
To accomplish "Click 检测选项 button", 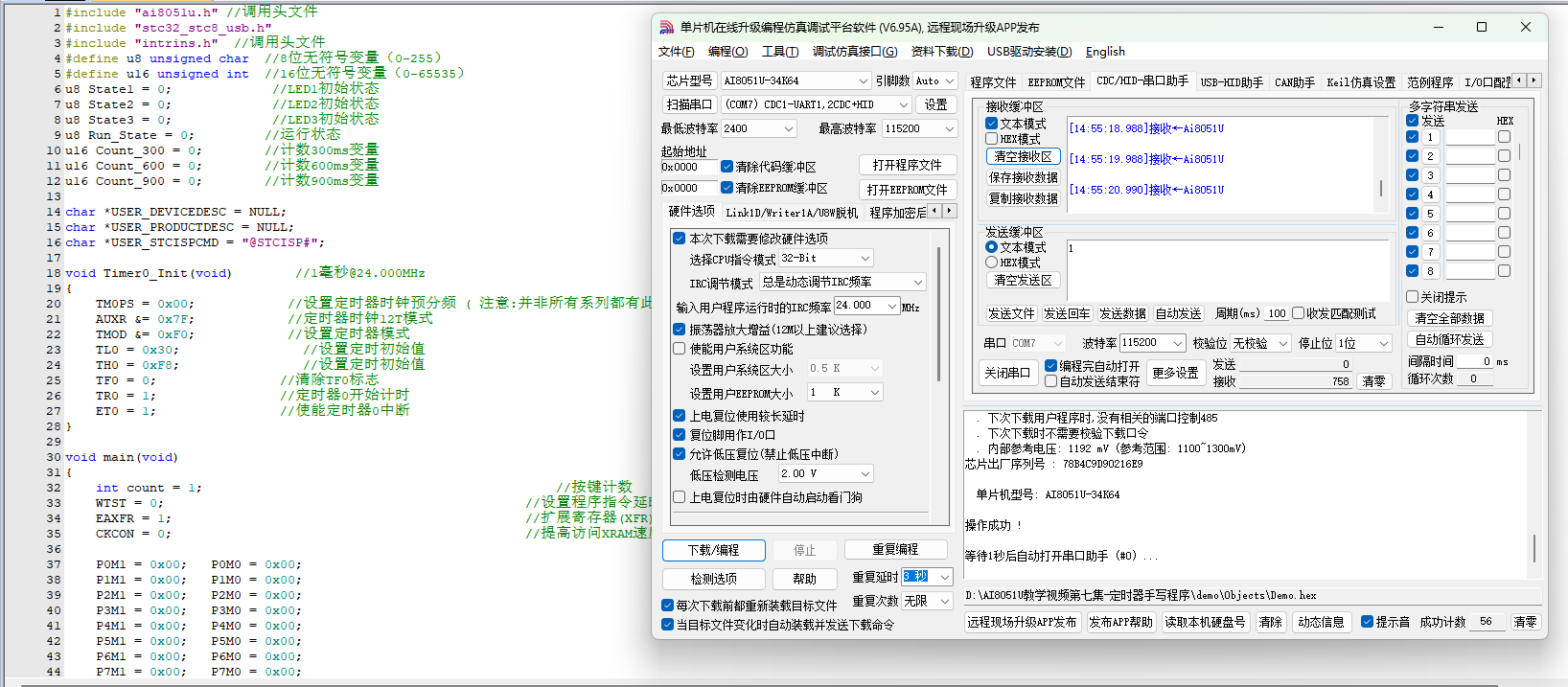I will [x=714, y=579].
